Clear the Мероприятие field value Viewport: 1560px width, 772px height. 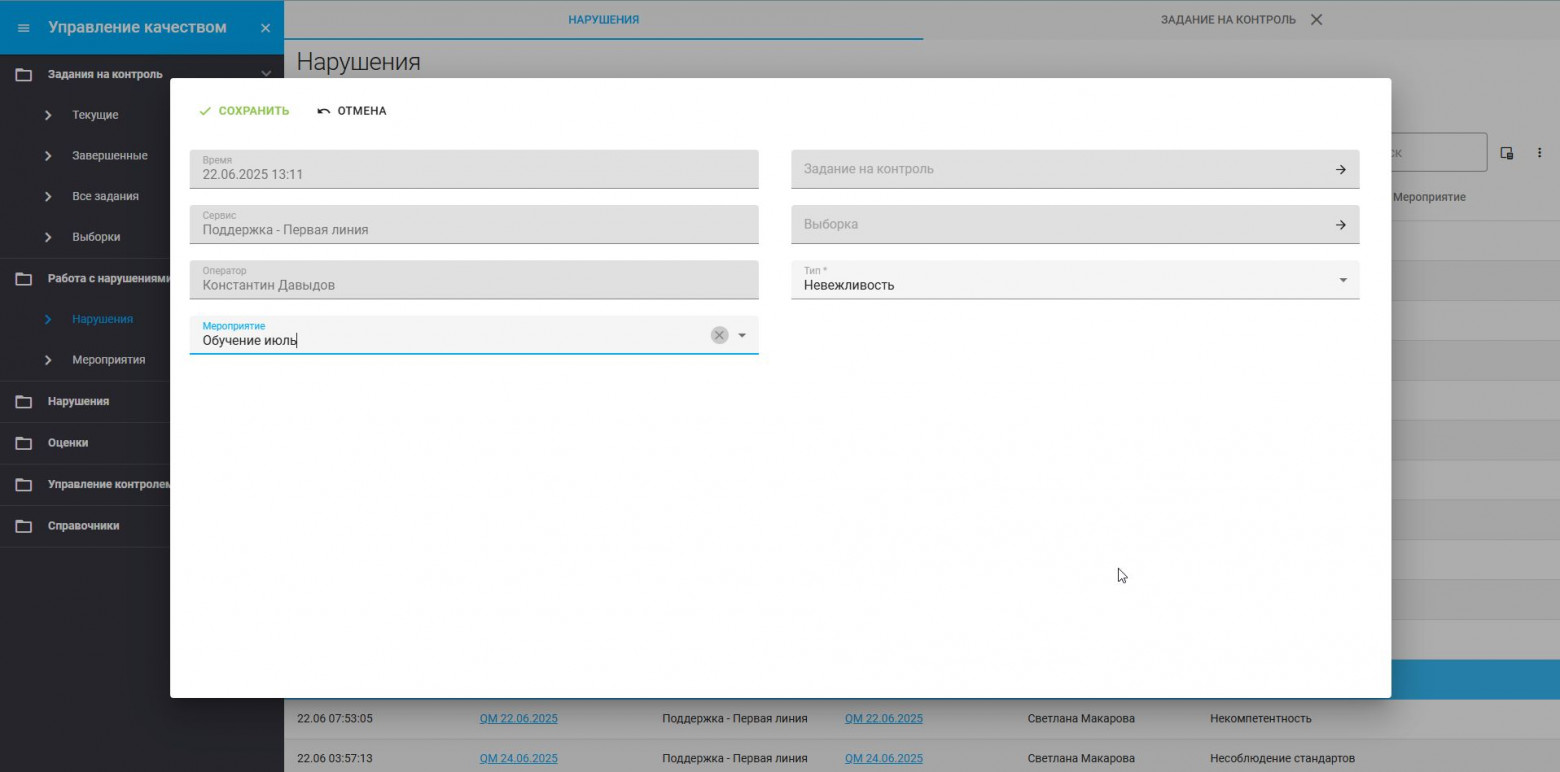point(719,335)
